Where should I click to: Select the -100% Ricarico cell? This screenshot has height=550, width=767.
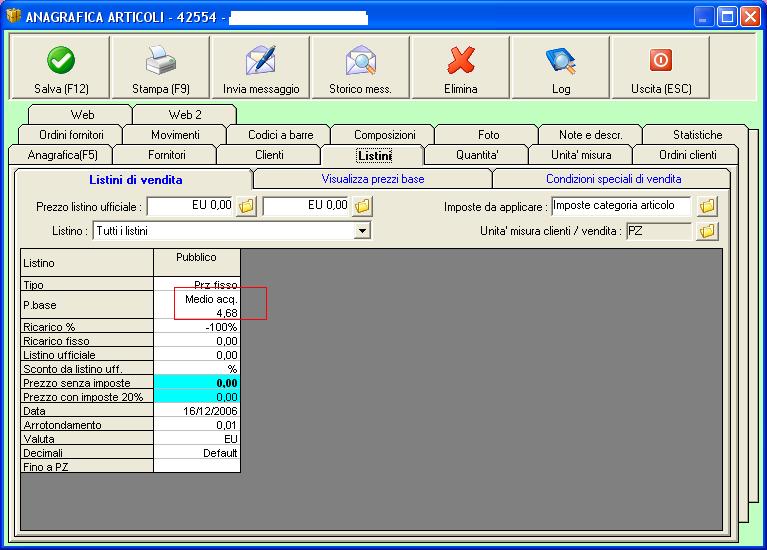[197, 326]
